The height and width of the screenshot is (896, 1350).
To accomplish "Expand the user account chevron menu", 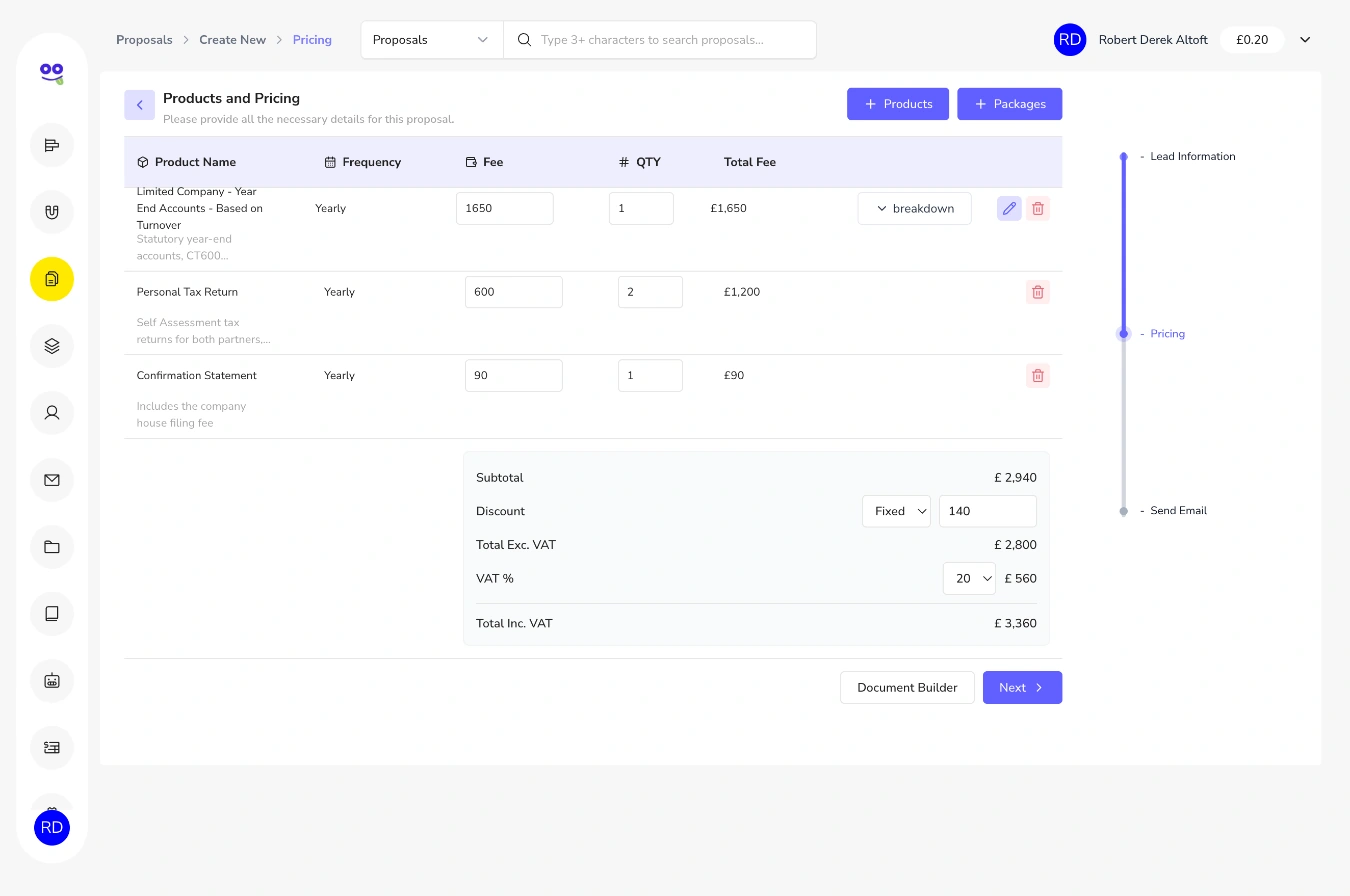I will pos(1305,40).
